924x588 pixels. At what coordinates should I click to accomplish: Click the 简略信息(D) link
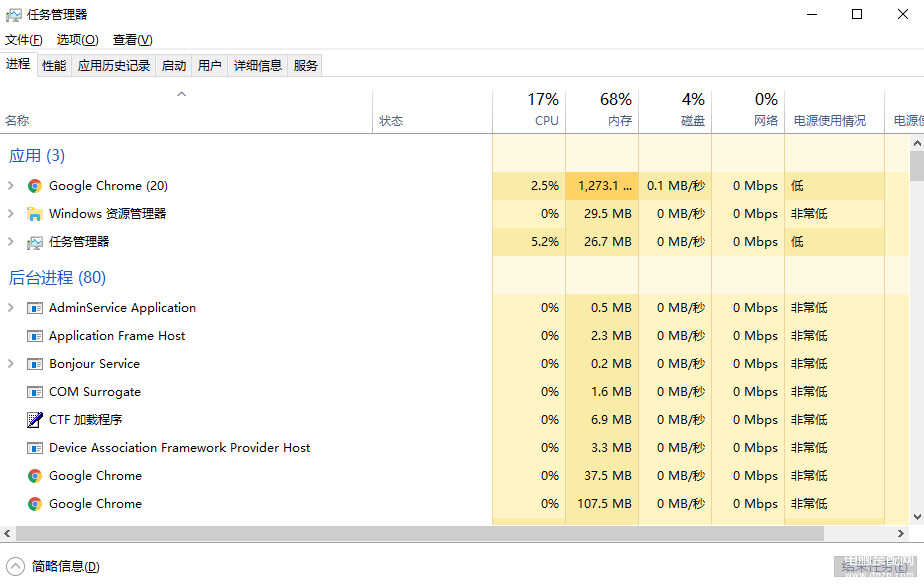pyautogui.click(x=65, y=567)
